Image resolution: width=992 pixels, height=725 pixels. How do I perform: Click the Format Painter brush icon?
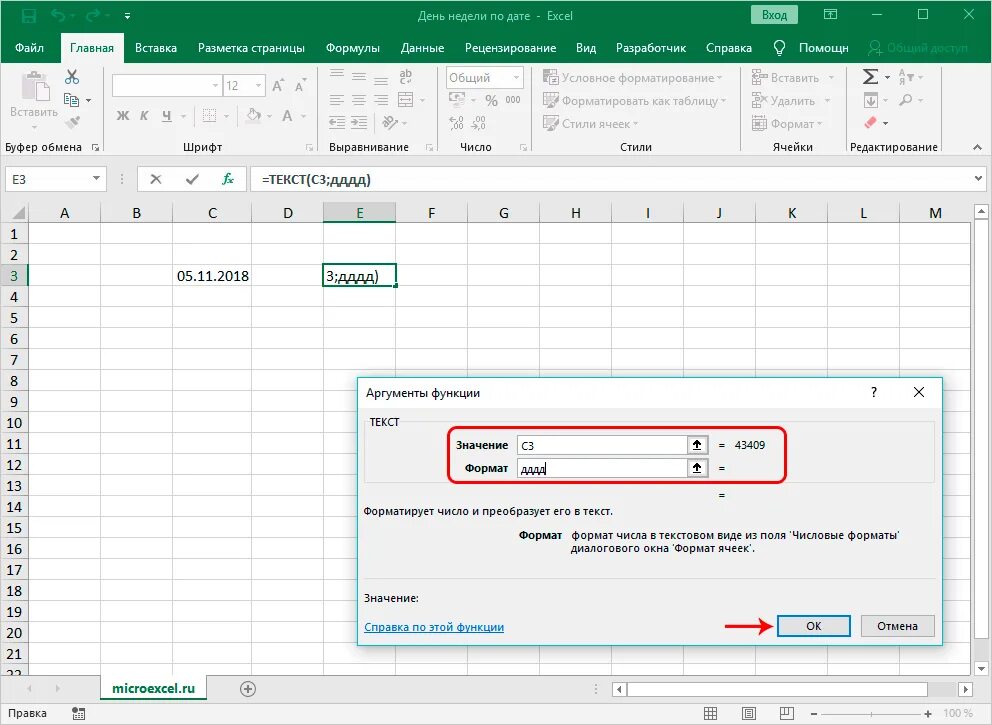click(x=73, y=121)
